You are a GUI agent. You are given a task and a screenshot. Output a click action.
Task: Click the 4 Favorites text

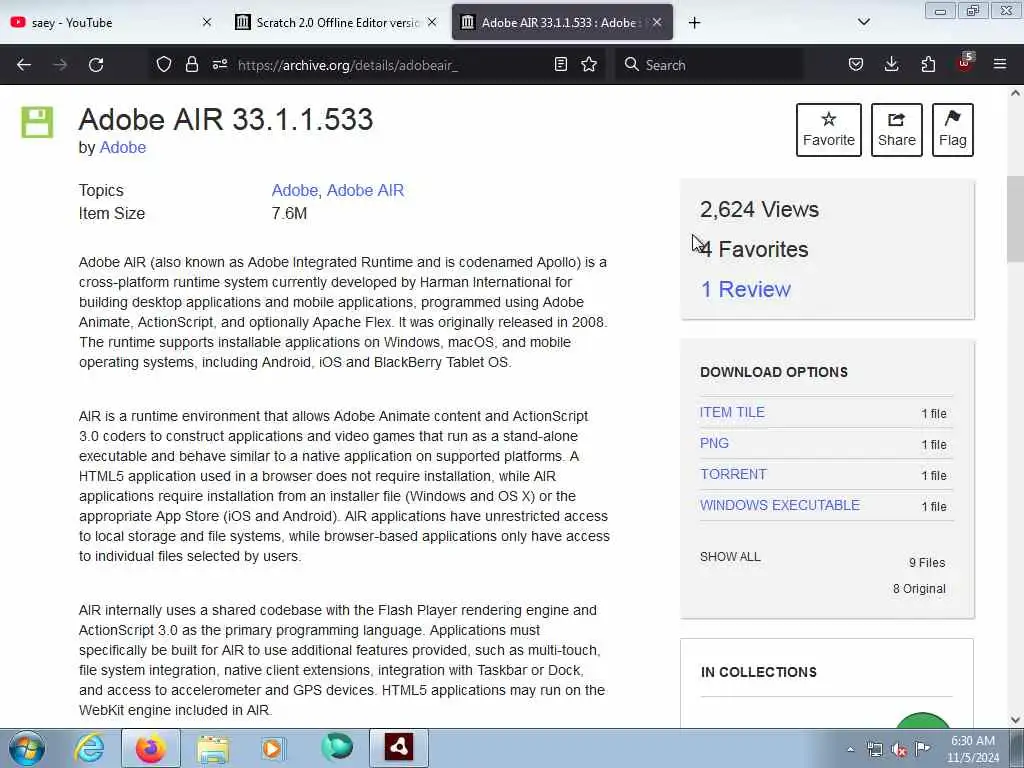click(754, 249)
